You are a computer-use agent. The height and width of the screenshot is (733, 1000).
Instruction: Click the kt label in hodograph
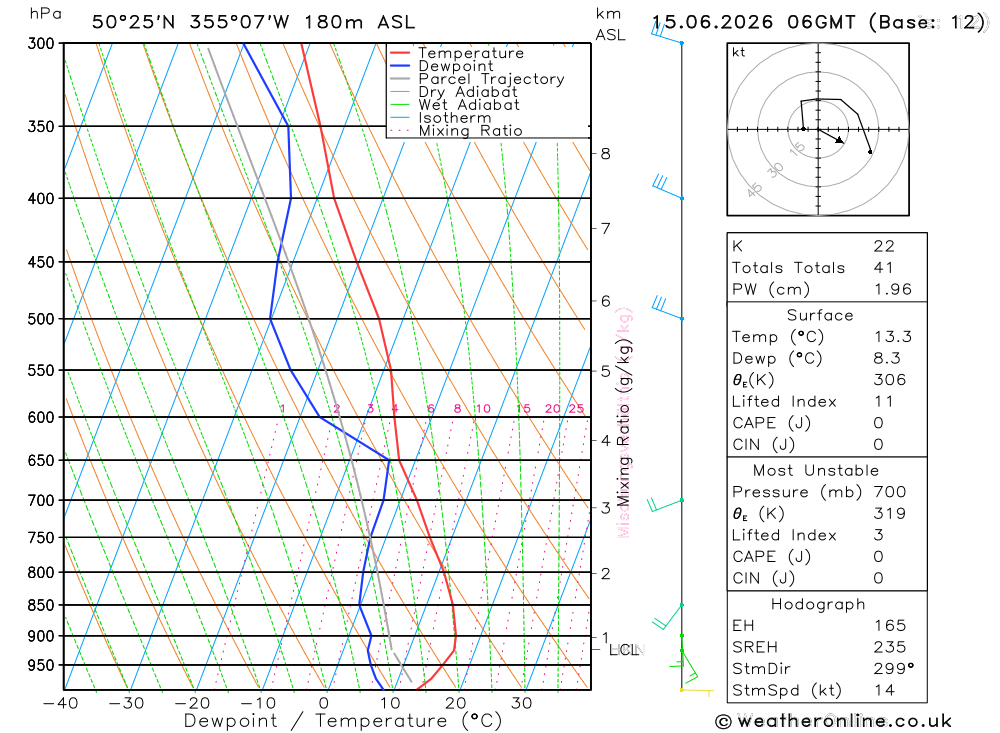pos(739,52)
